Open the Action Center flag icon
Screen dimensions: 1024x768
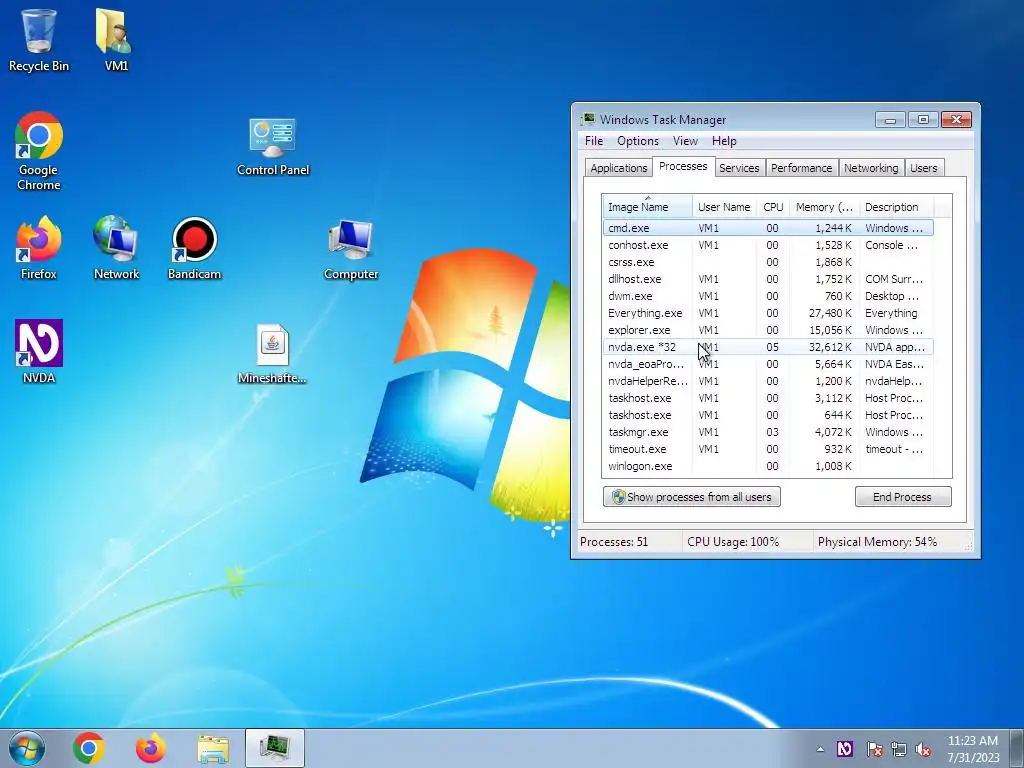874,749
